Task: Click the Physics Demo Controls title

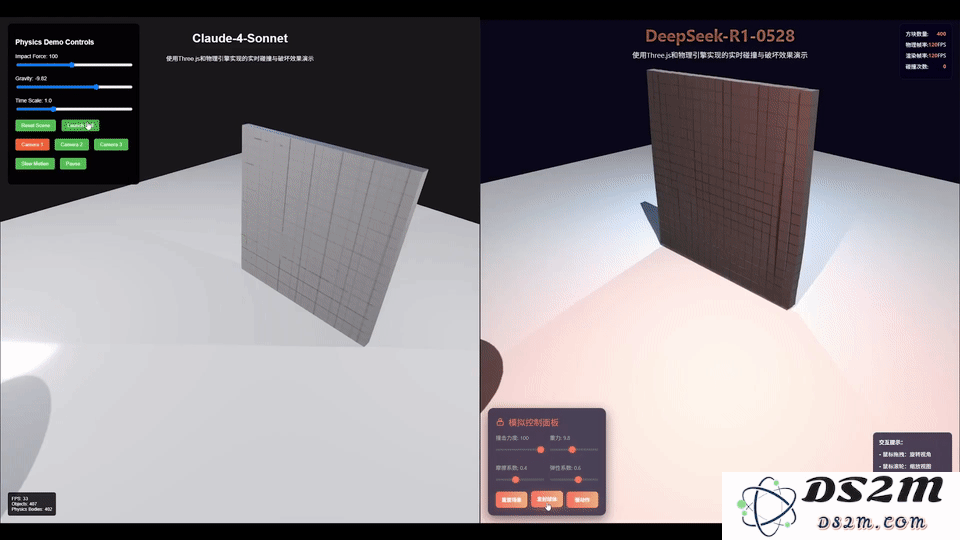Action: 54,42
